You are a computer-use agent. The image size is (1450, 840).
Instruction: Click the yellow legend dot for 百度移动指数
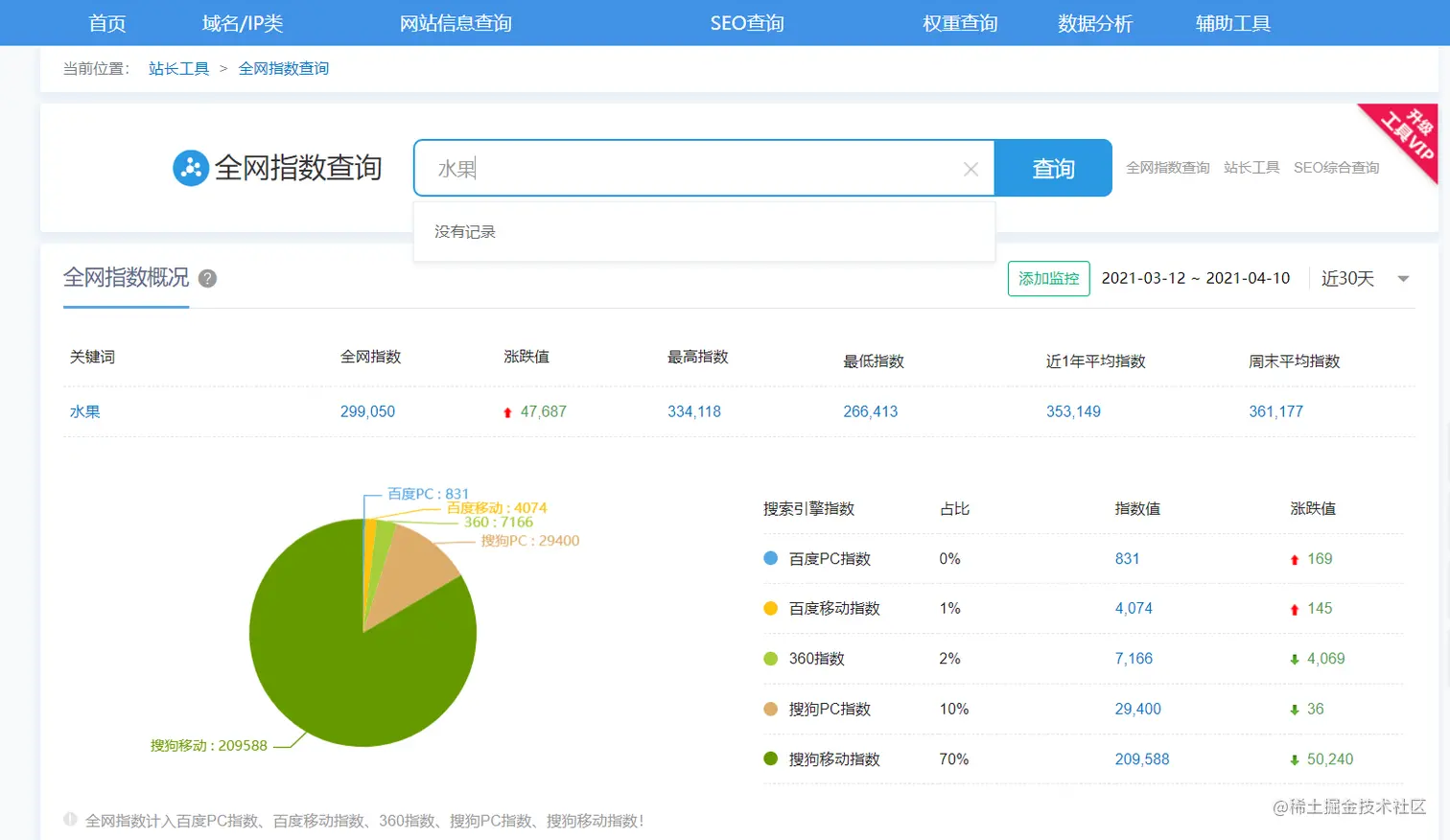click(770, 608)
